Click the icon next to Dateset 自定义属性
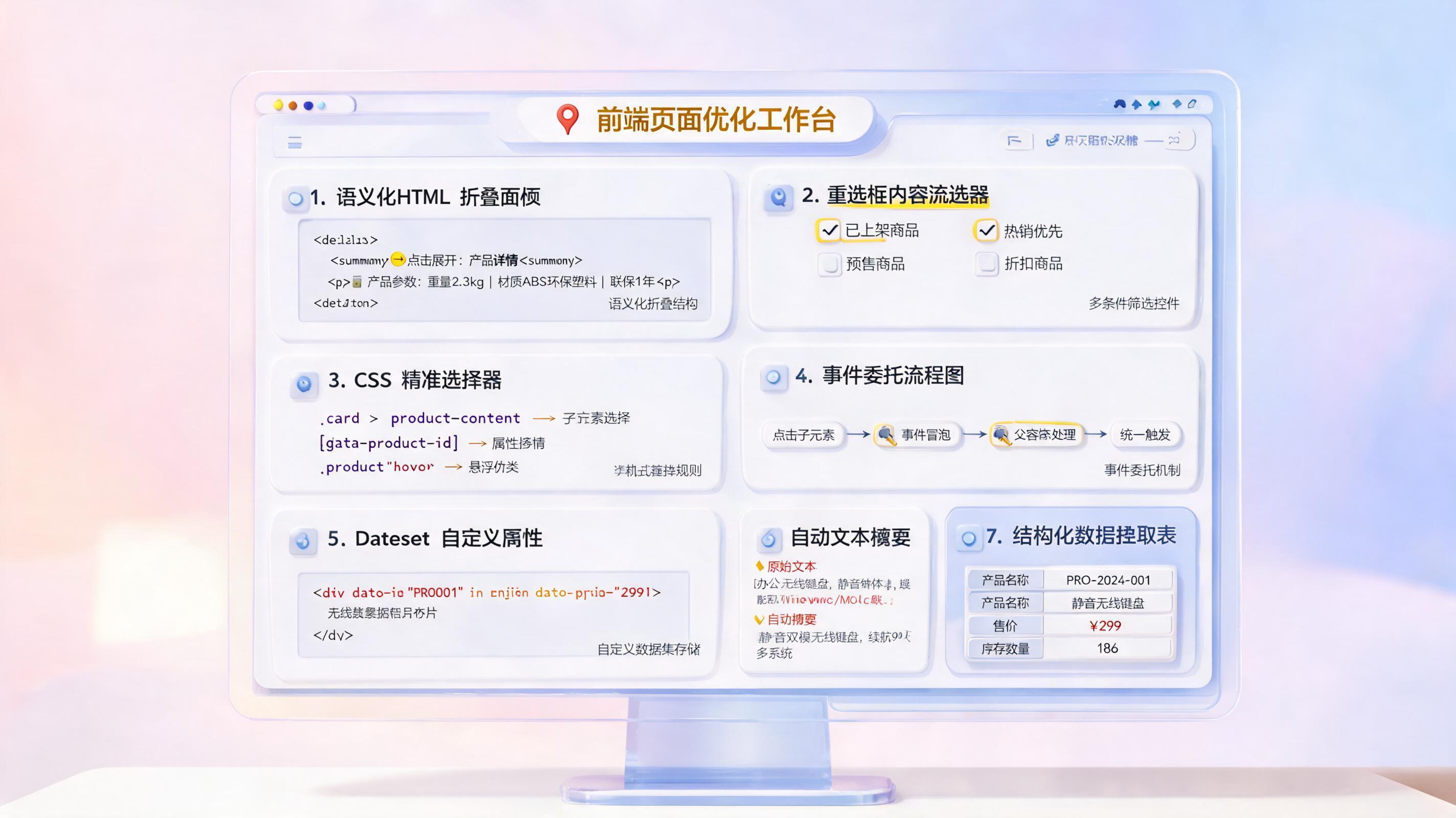The width and height of the screenshot is (1456, 818). (303, 541)
